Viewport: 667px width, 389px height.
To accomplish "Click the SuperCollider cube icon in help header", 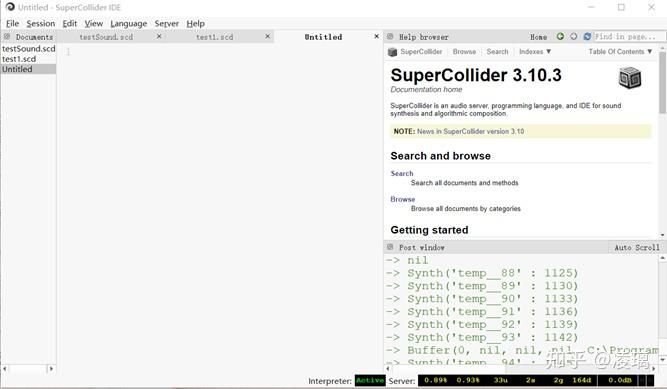I will (x=392, y=52).
